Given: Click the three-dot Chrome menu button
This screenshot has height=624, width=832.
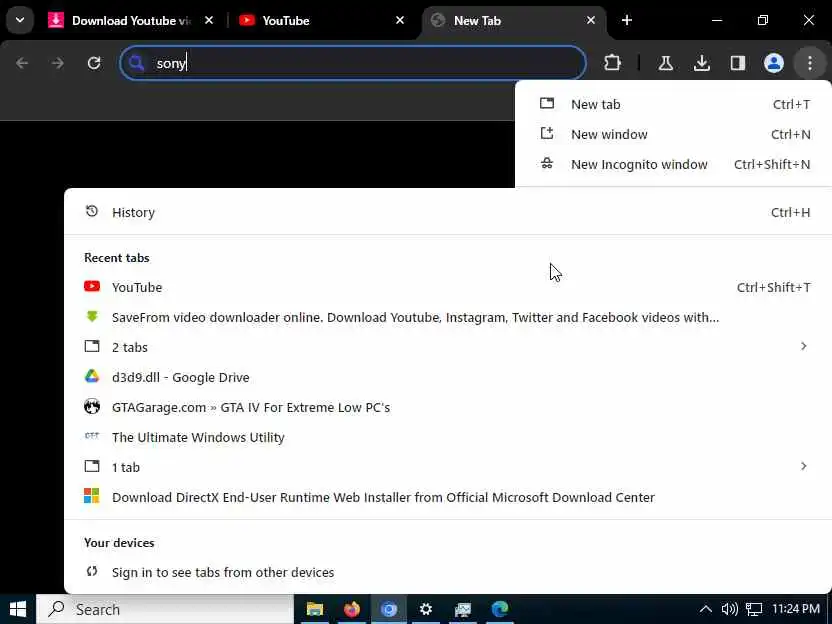Looking at the screenshot, I should [810, 63].
